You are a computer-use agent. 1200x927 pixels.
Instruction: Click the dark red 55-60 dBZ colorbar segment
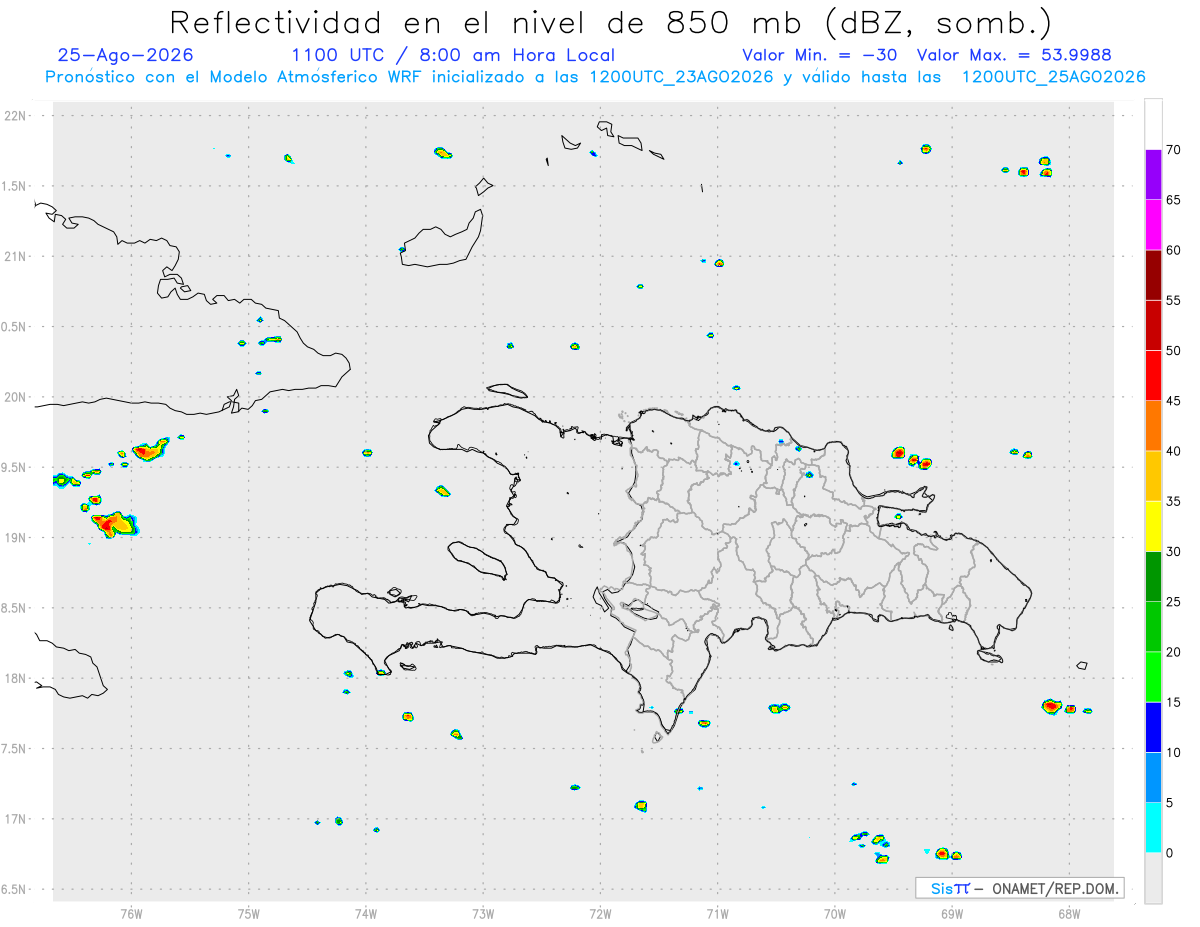click(x=1153, y=275)
